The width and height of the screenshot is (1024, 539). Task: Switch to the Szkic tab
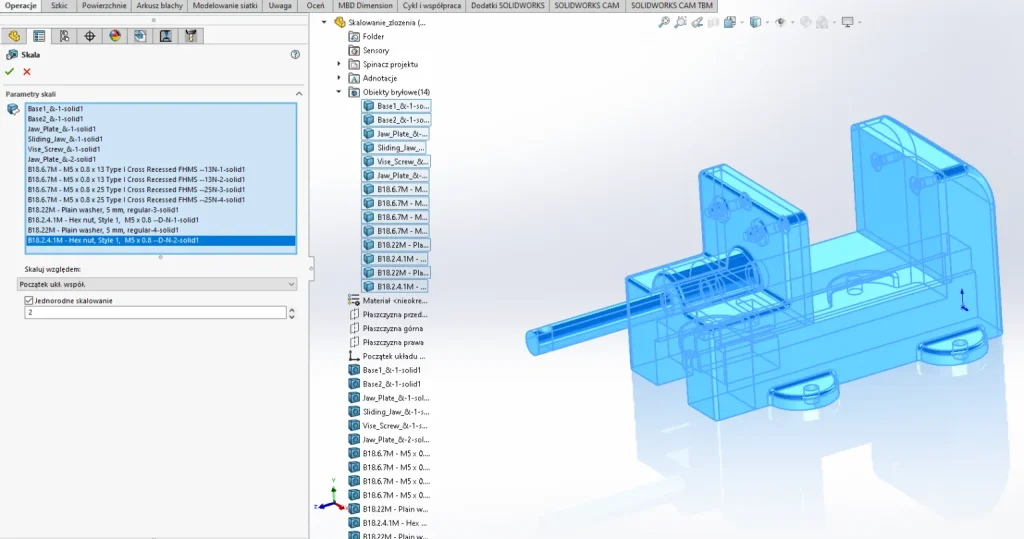point(59,5)
